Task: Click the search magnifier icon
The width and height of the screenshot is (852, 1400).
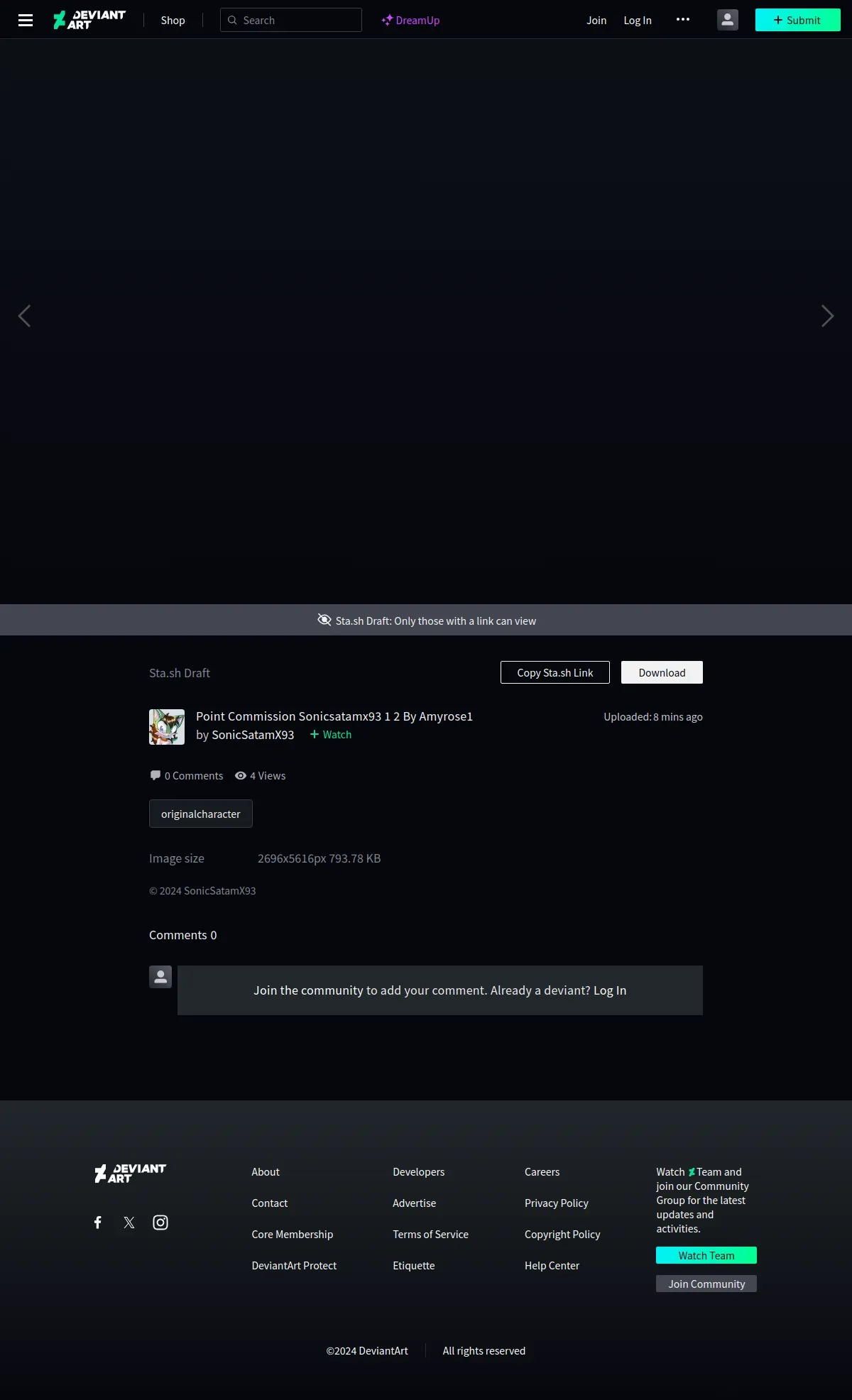Action: point(232,20)
